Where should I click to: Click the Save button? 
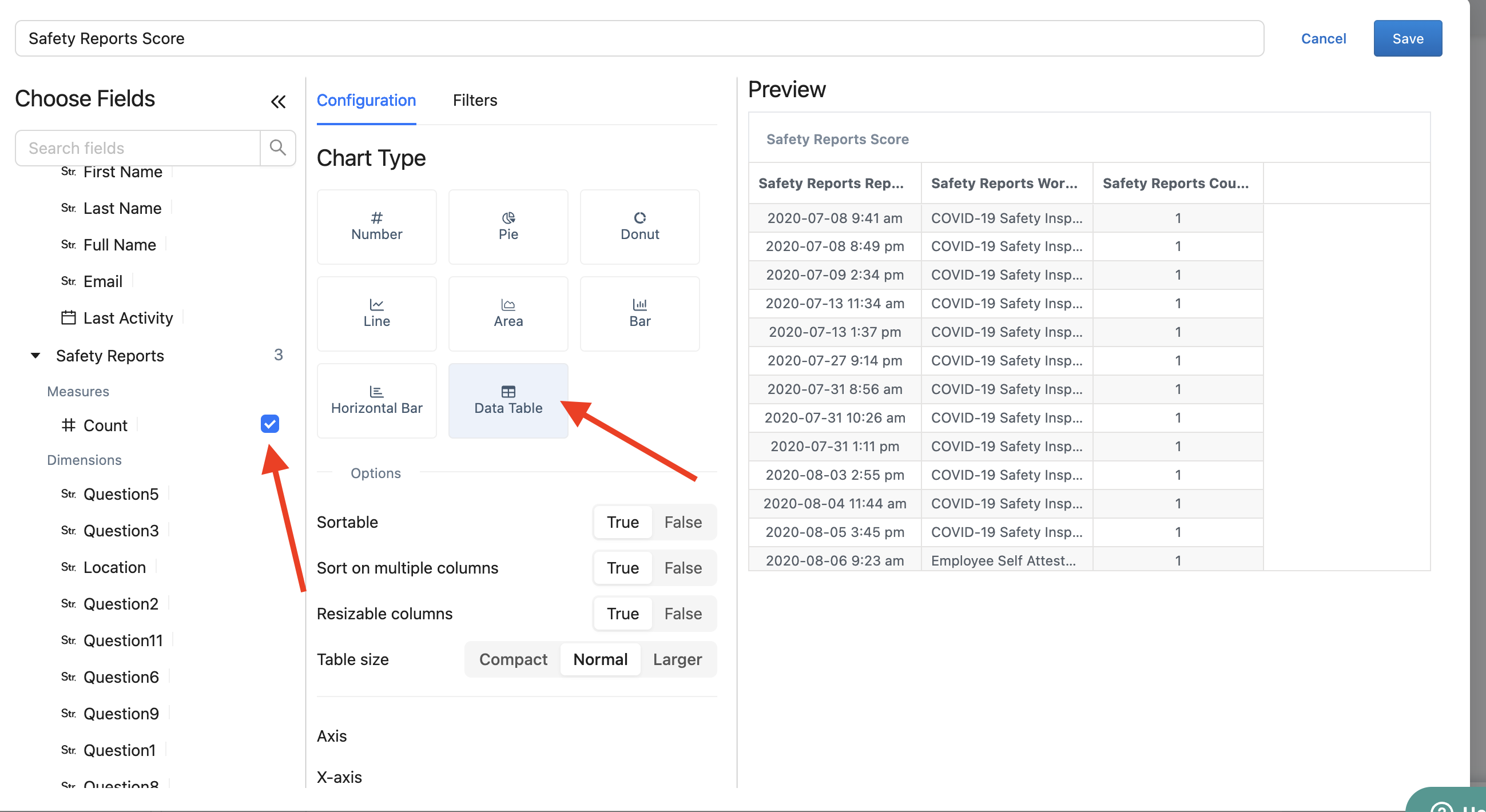[x=1408, y=39]
